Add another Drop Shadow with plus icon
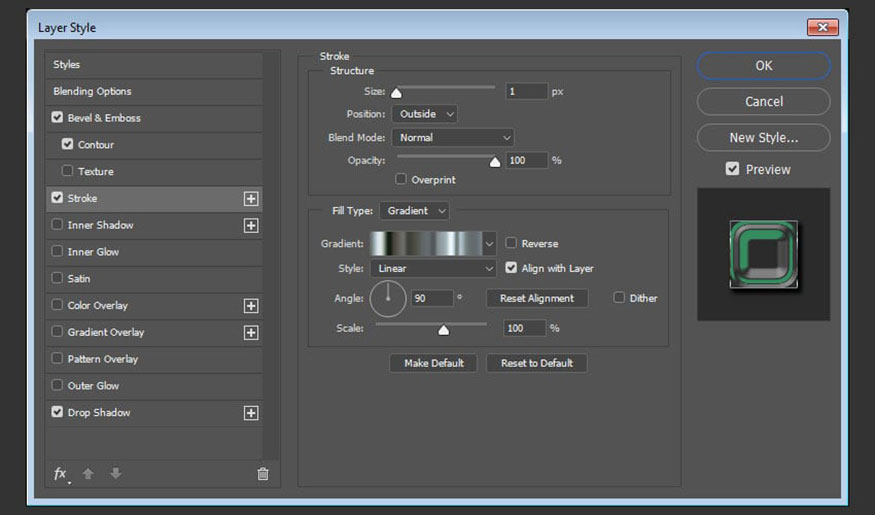Viewport: 875px width, 515px height. [251, 413]
